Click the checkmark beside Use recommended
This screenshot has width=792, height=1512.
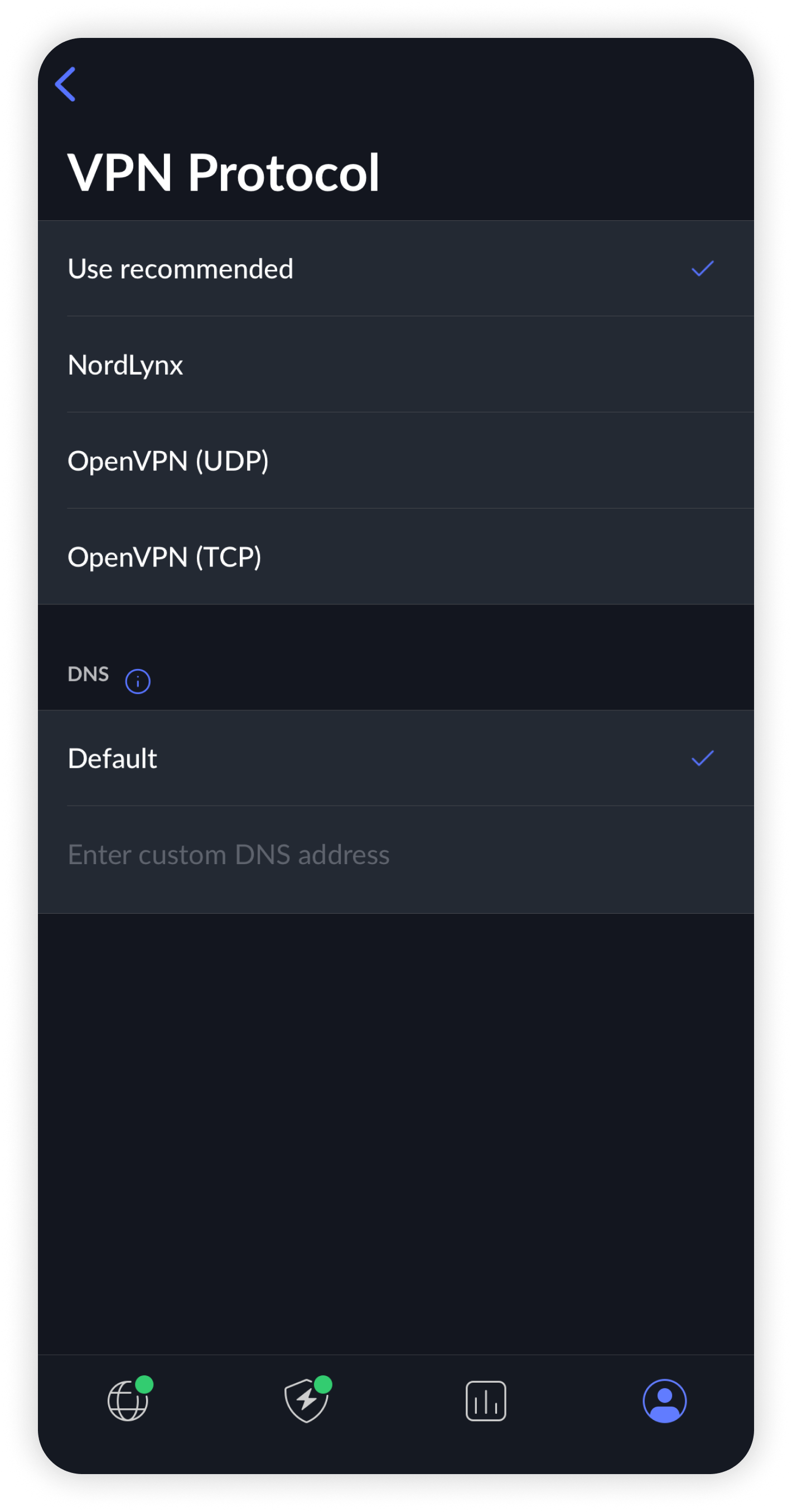coord(702,269)
